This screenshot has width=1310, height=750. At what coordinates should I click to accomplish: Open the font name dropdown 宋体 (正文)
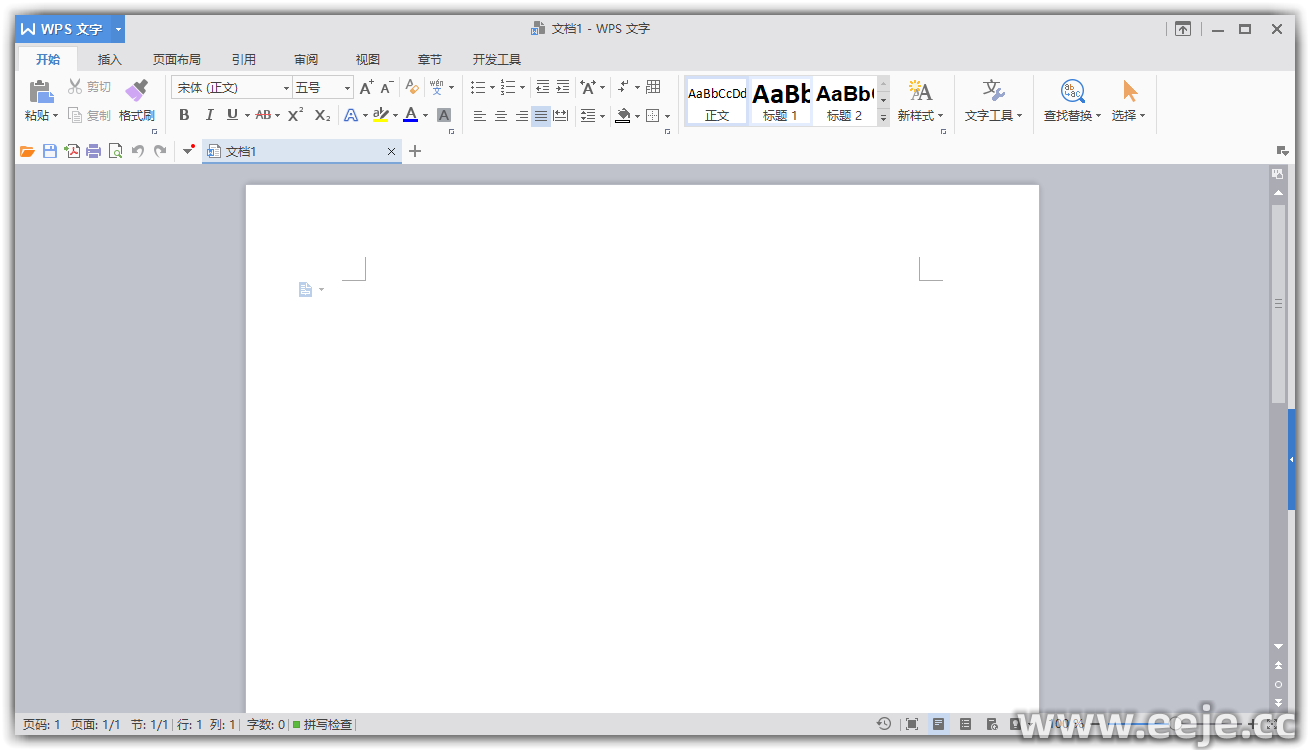point(286,88)
